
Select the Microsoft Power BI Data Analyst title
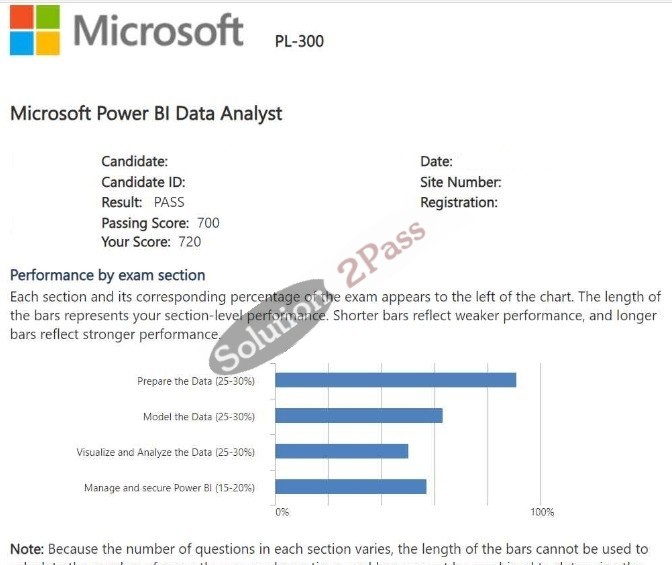pos(146,114)
